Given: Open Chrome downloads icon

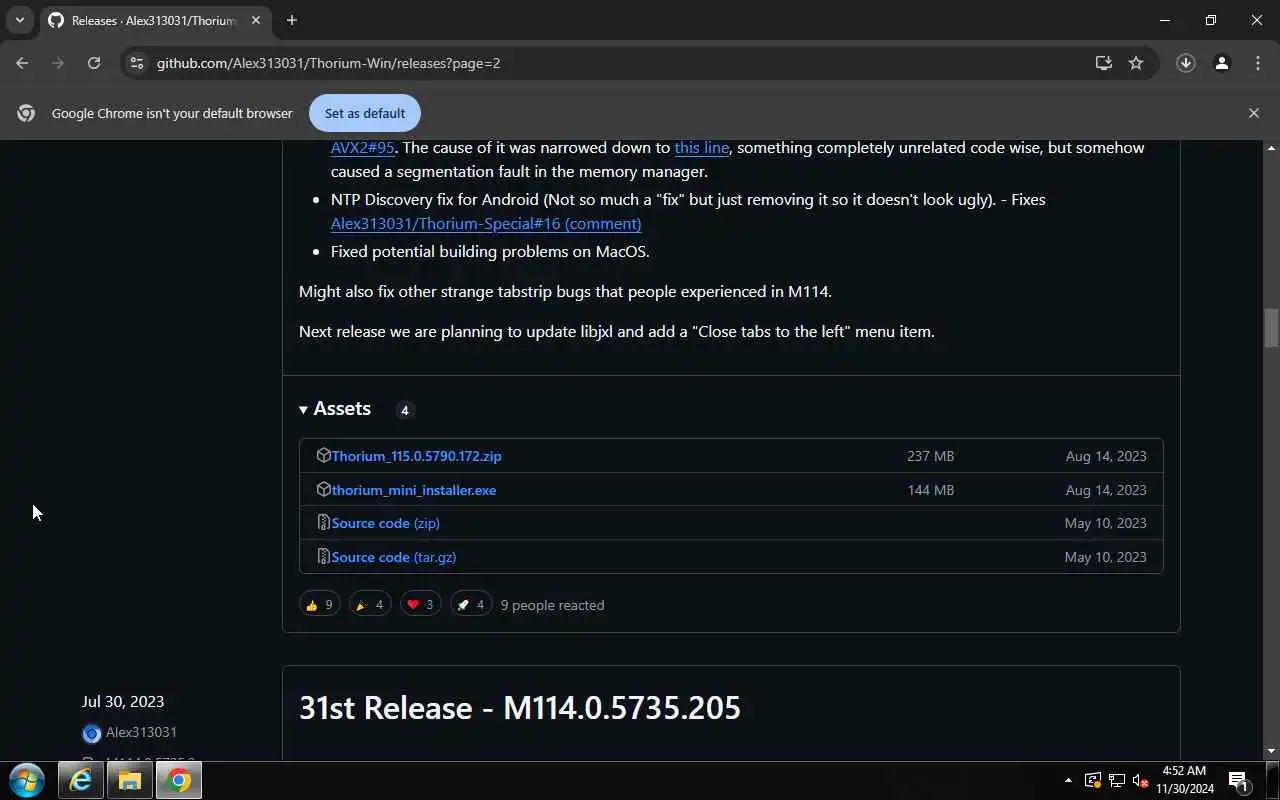Looking at the screenshot, I should tap(1185, 63).
